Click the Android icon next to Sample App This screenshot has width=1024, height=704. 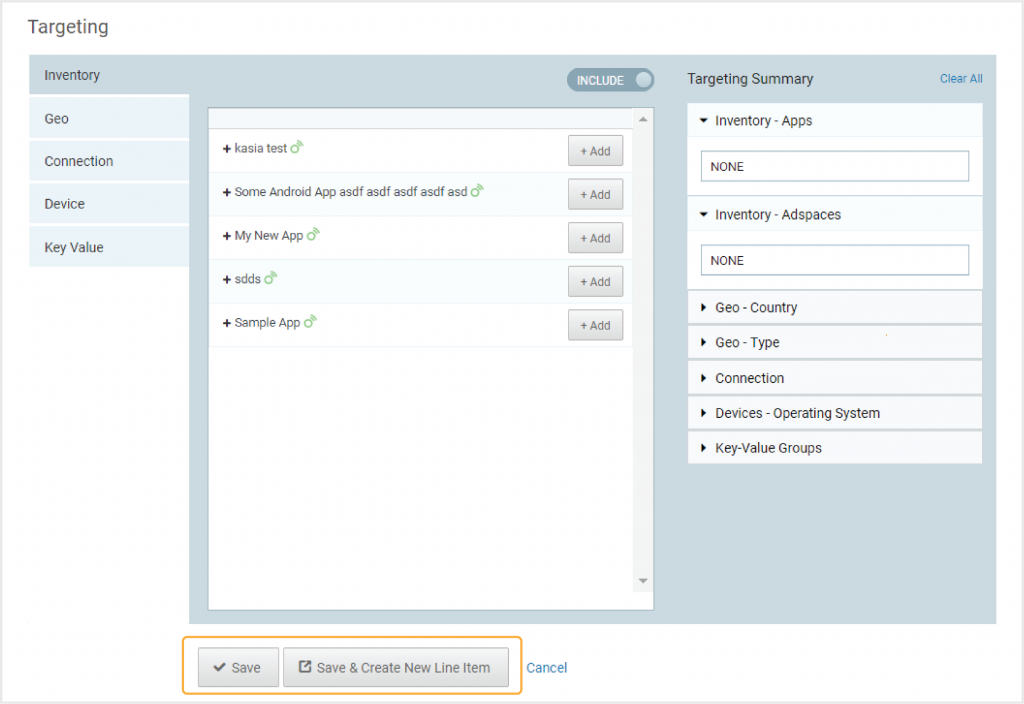[310, 321]
